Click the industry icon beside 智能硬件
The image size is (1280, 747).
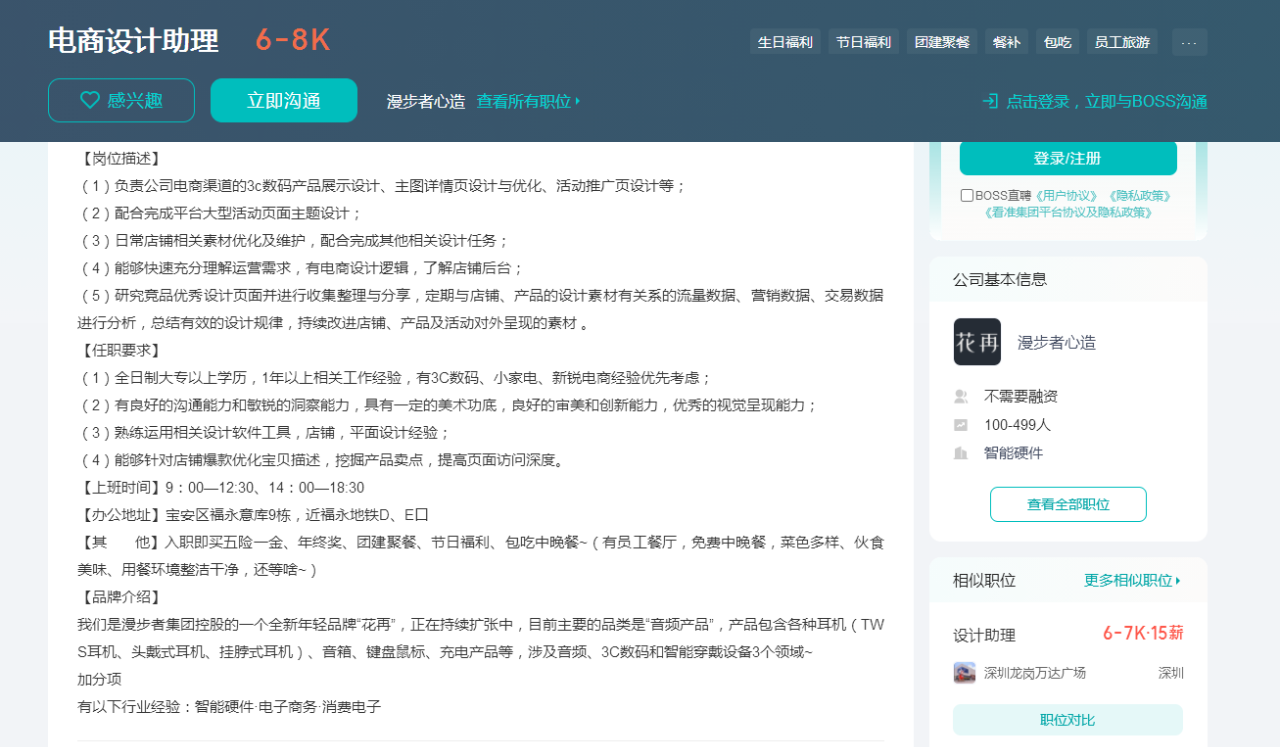click(x=961, y=453)
